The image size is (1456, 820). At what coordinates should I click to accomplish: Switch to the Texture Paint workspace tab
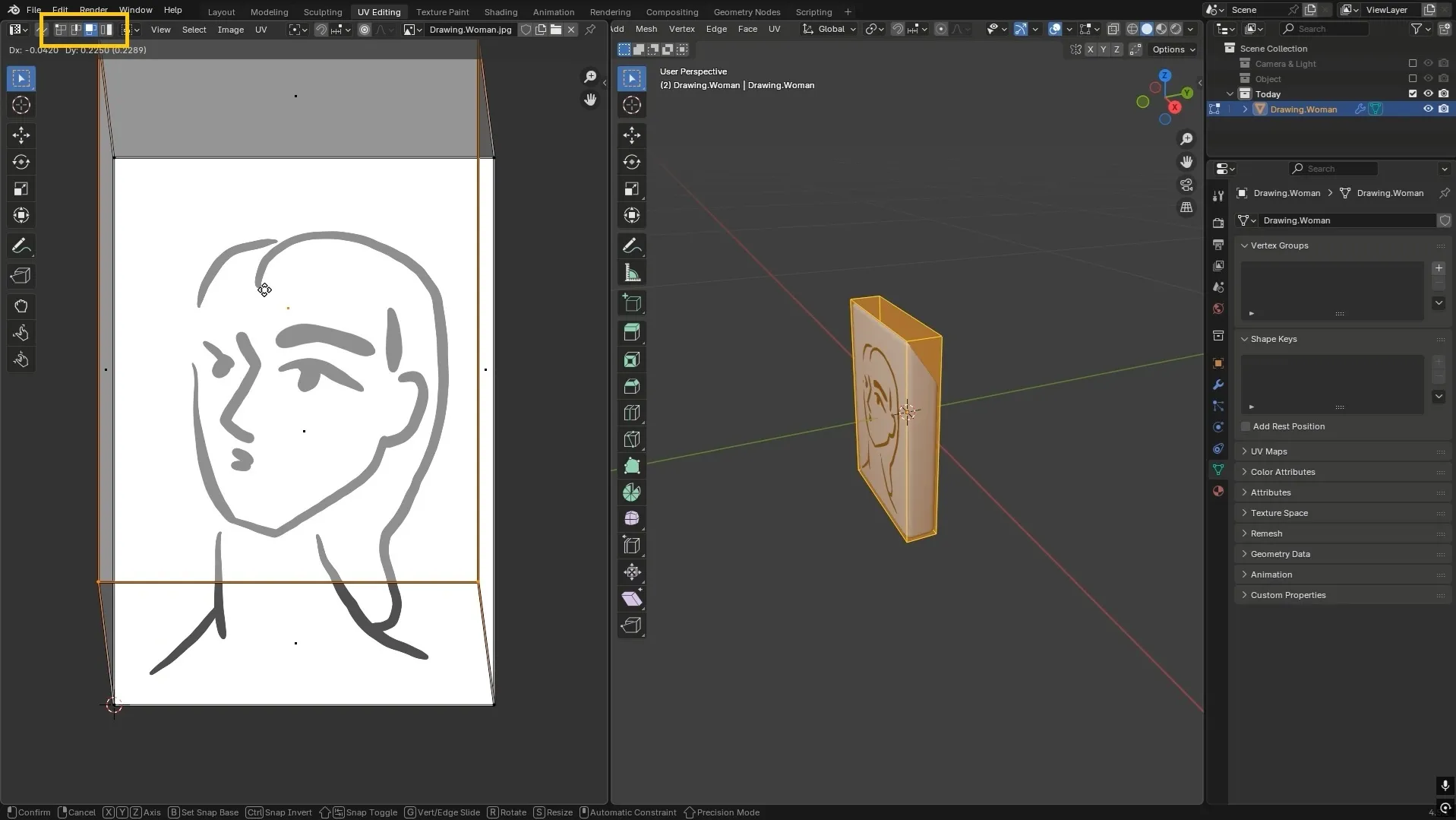click(x=442, y=12)
